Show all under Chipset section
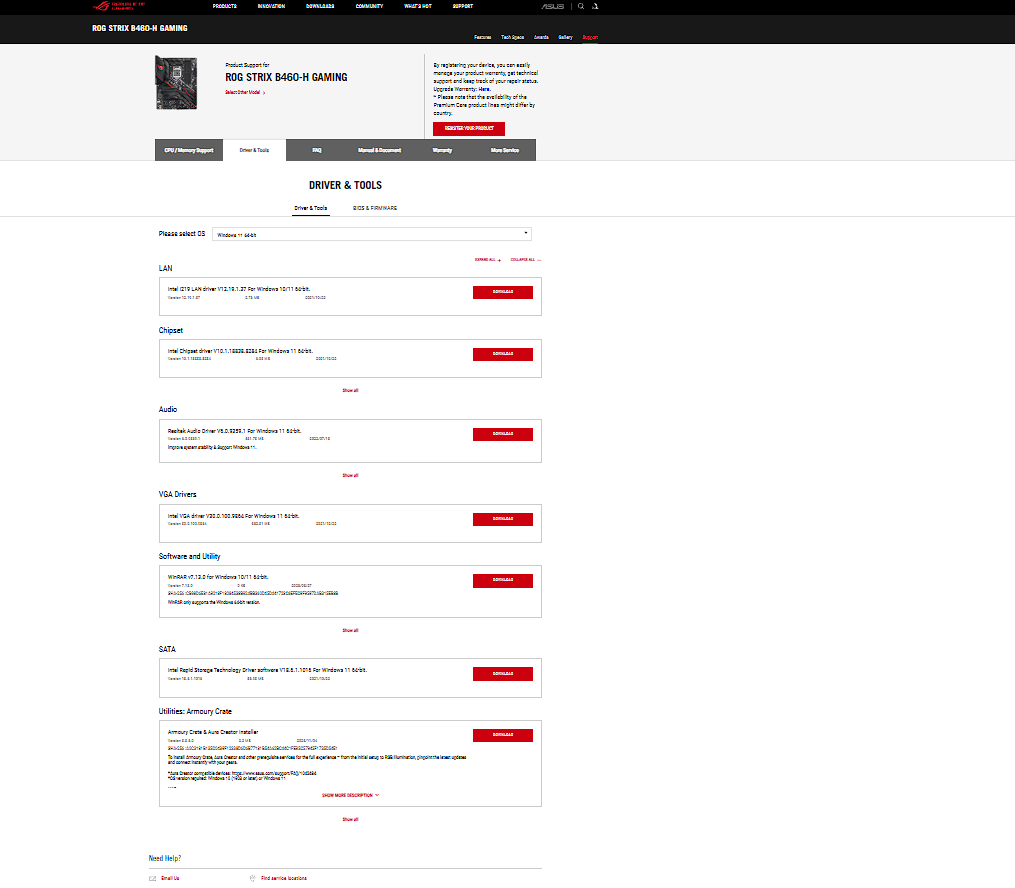1015x888 pixels. [x=350, y=390]
